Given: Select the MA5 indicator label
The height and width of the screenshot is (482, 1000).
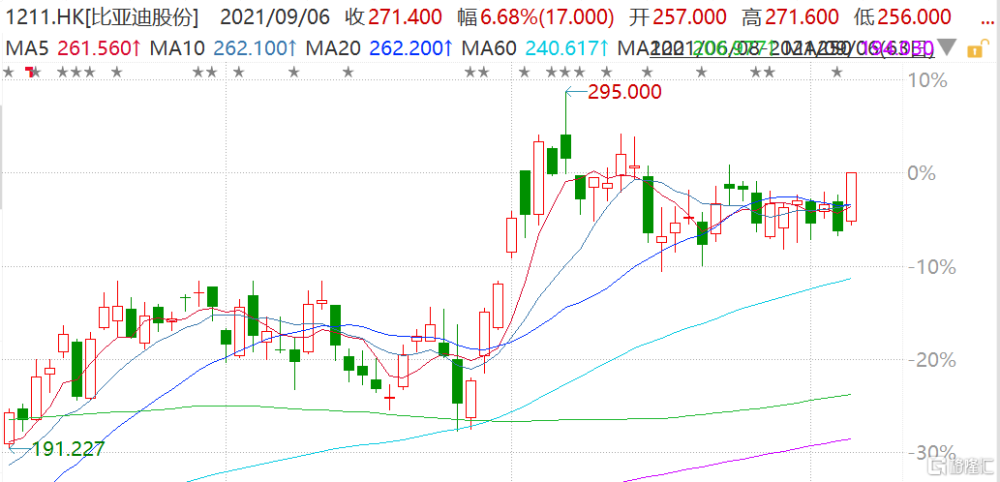Looking at the screenshot, I should pos(27,48).
